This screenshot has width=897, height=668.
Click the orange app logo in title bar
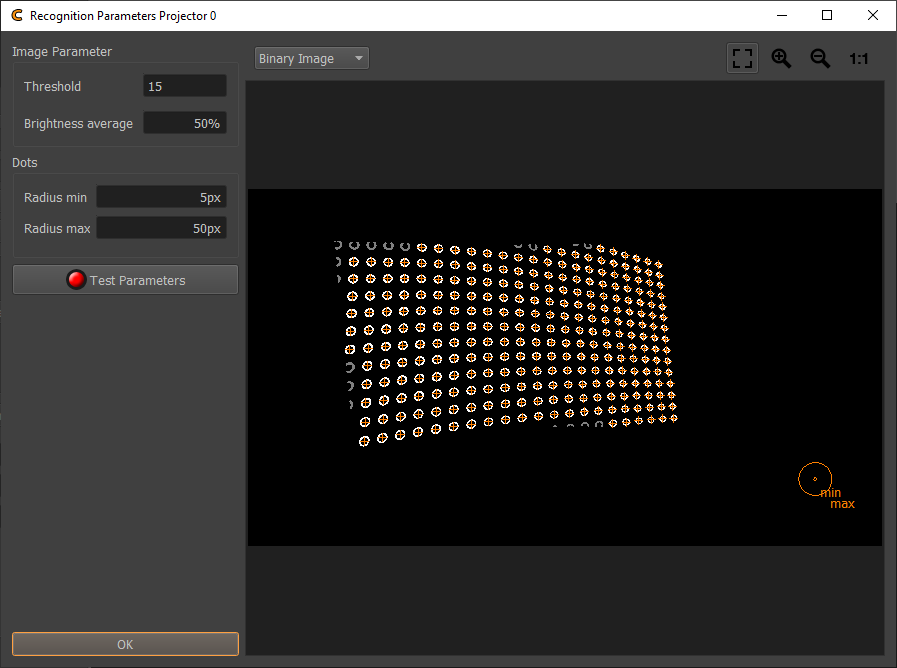point(16,16)
